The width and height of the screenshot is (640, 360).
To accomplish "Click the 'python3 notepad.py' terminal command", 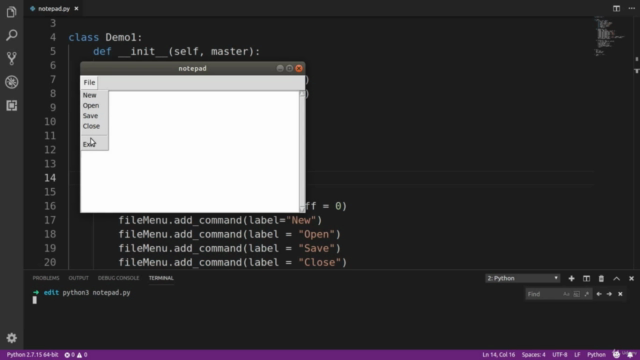I will pos(96,293).
